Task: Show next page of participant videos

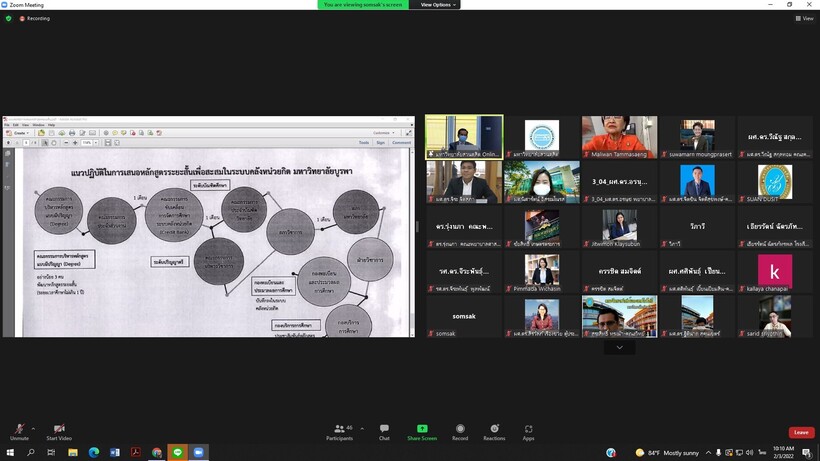Action: click(x=619, y=348)
